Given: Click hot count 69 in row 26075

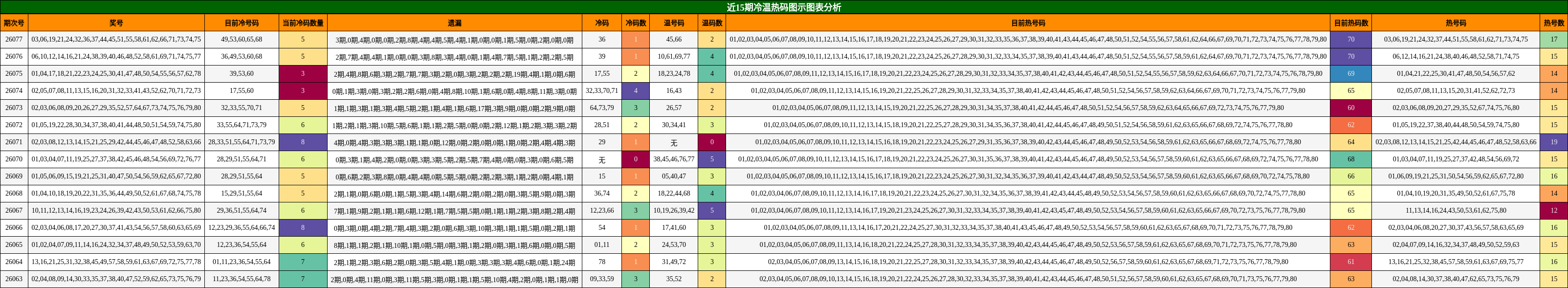Looking at the screenshot, I should click(x=1351, y=74).
